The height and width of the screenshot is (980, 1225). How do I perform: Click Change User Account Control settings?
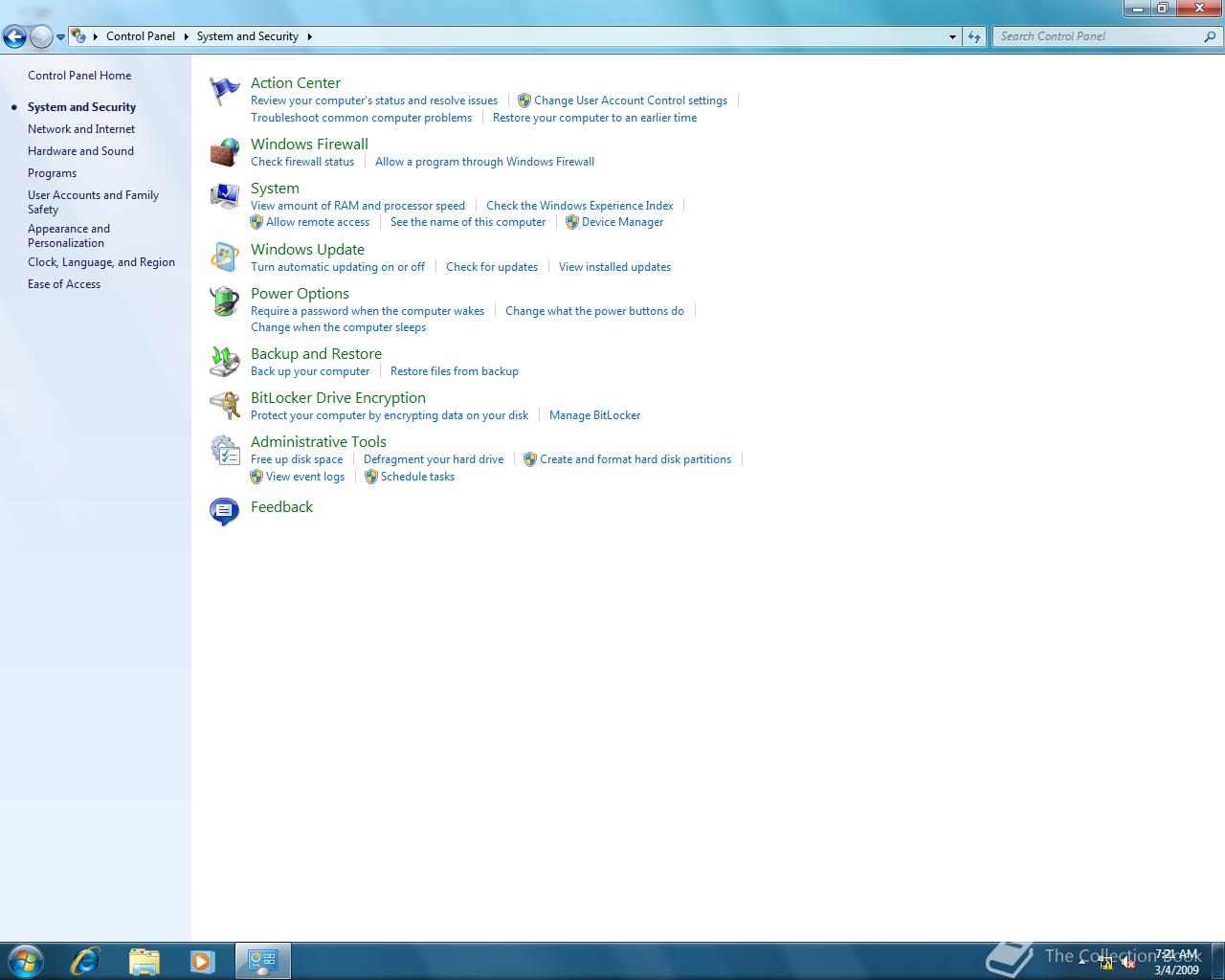point(631,100)
